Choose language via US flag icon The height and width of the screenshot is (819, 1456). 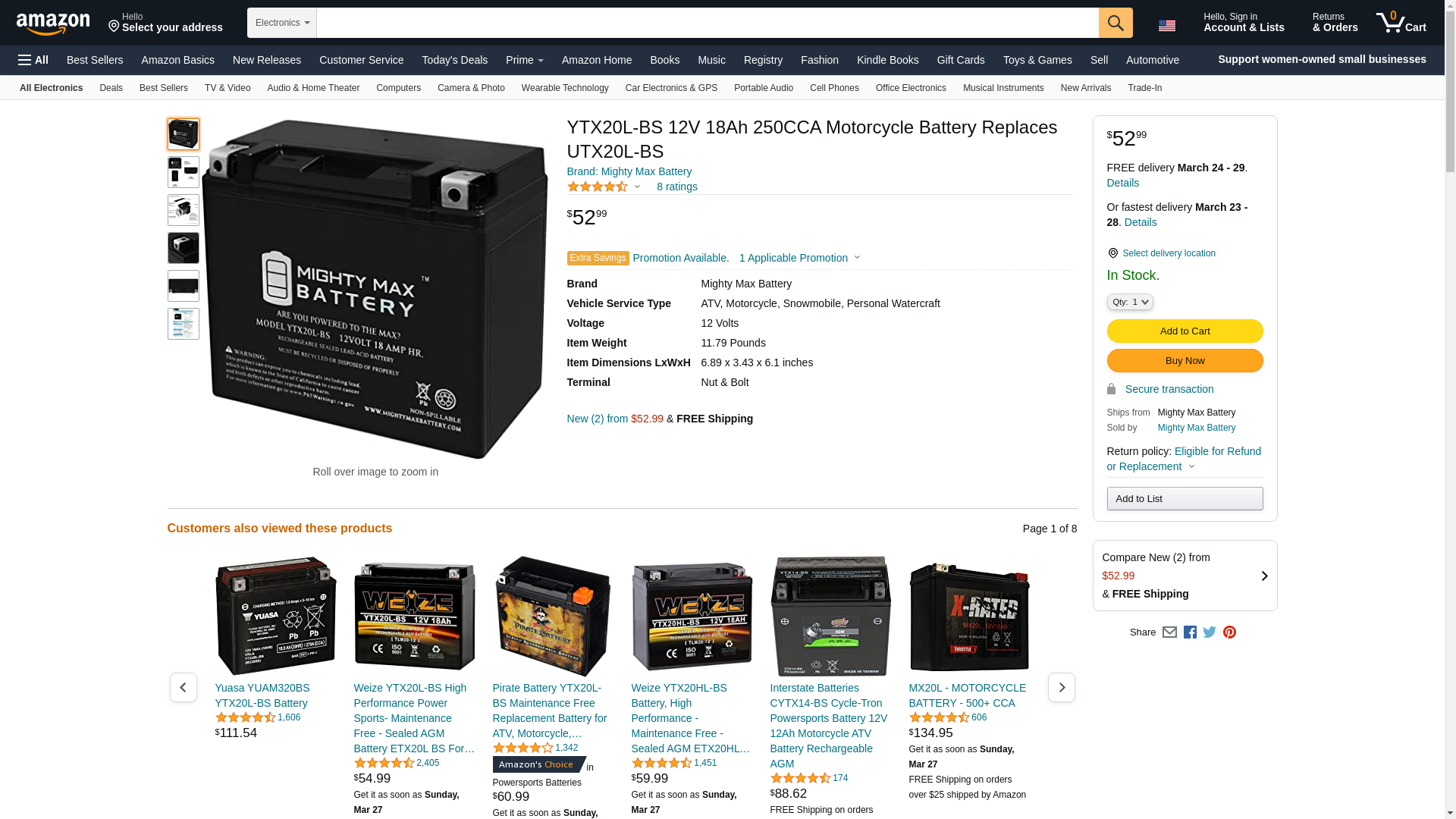click(1167, 26)
